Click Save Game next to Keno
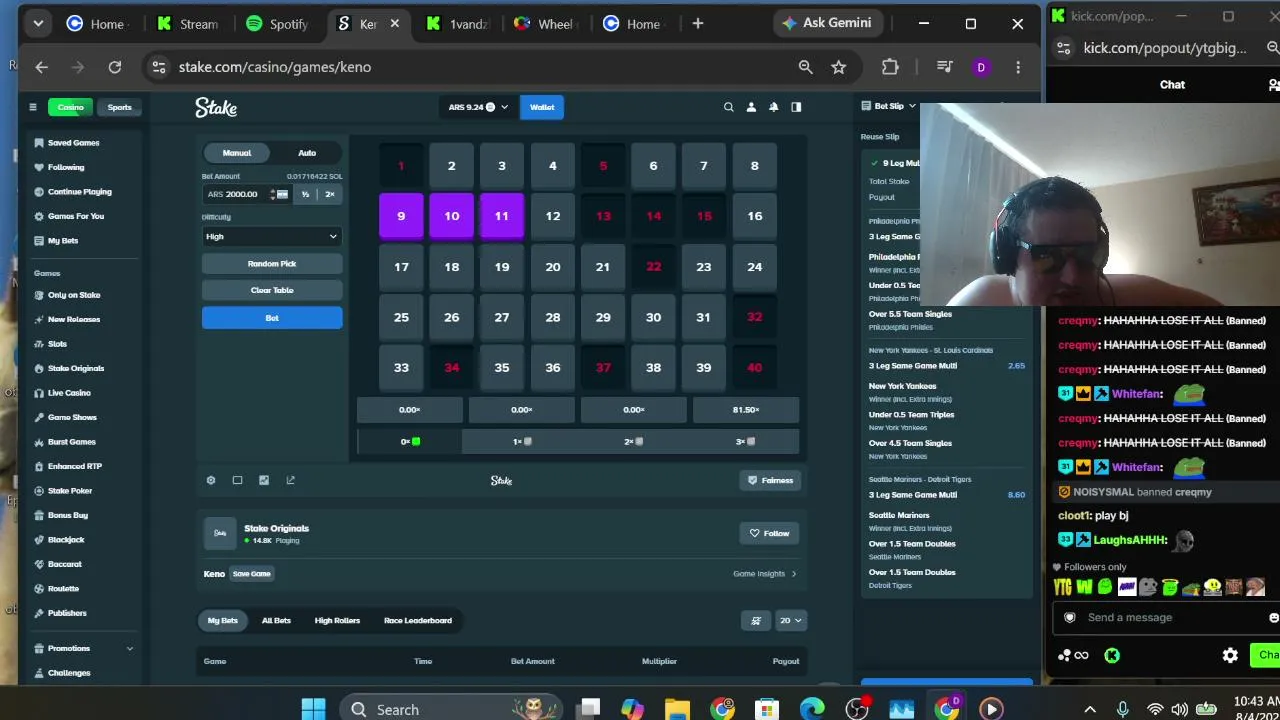 pos(252,574)
